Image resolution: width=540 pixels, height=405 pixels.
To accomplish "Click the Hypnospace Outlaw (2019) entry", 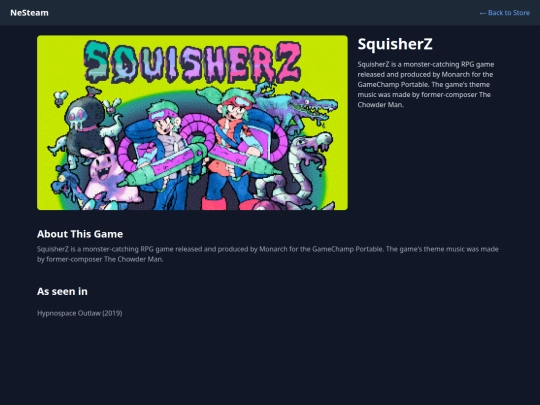I will coord(80,313).
